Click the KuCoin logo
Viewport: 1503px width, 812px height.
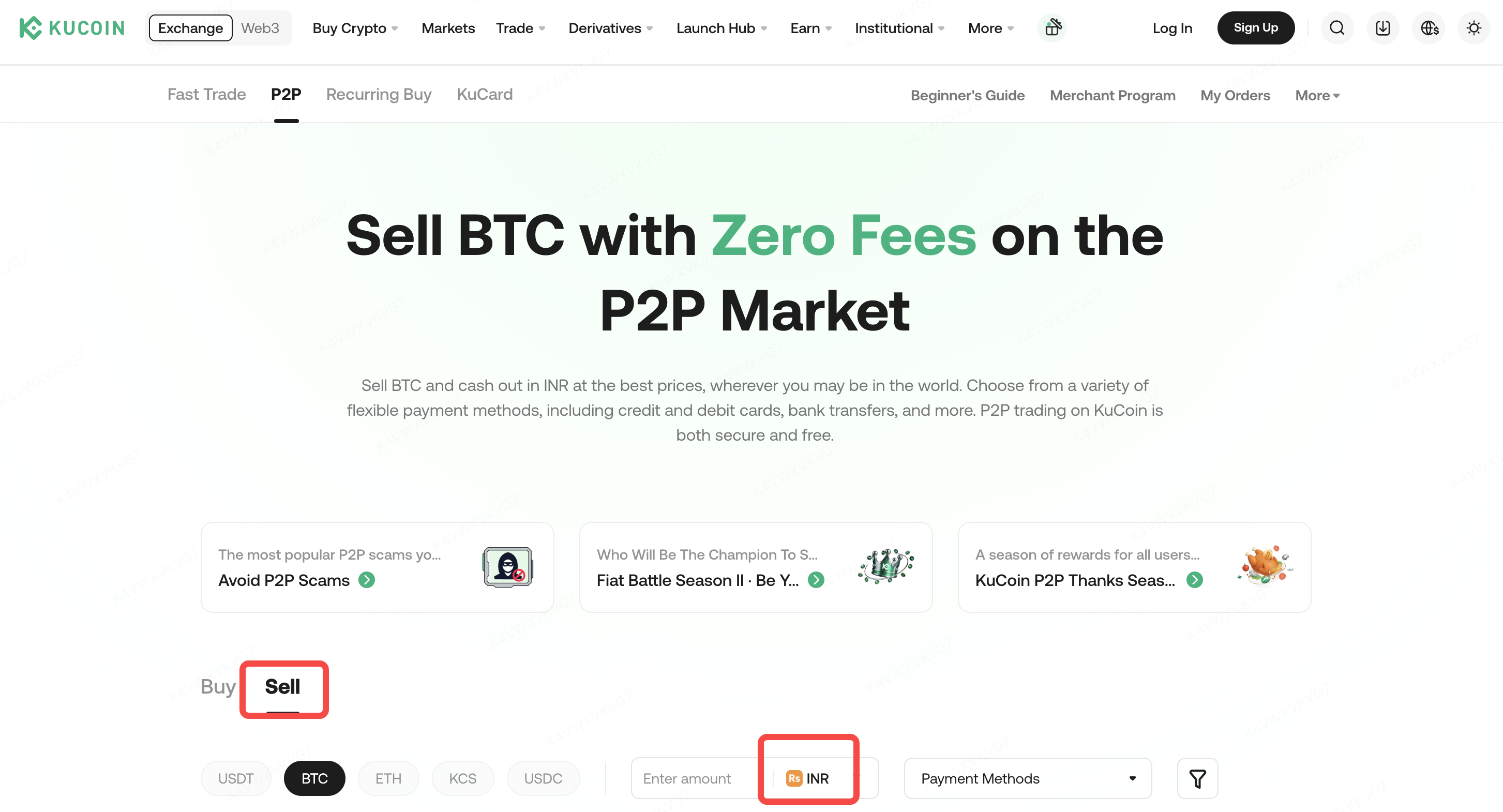click(72, 28)
